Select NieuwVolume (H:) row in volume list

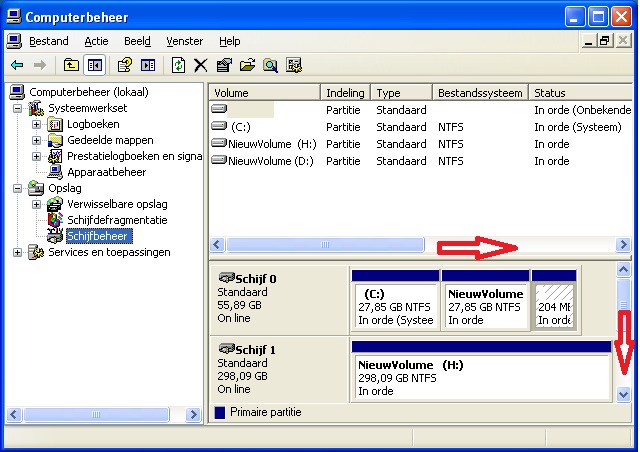point(420,144)
